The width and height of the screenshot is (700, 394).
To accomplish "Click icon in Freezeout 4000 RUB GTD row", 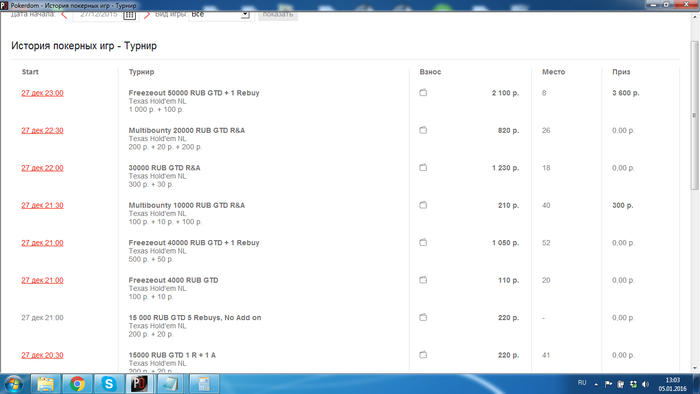I will pyautogui.click(x=423, y=280).
